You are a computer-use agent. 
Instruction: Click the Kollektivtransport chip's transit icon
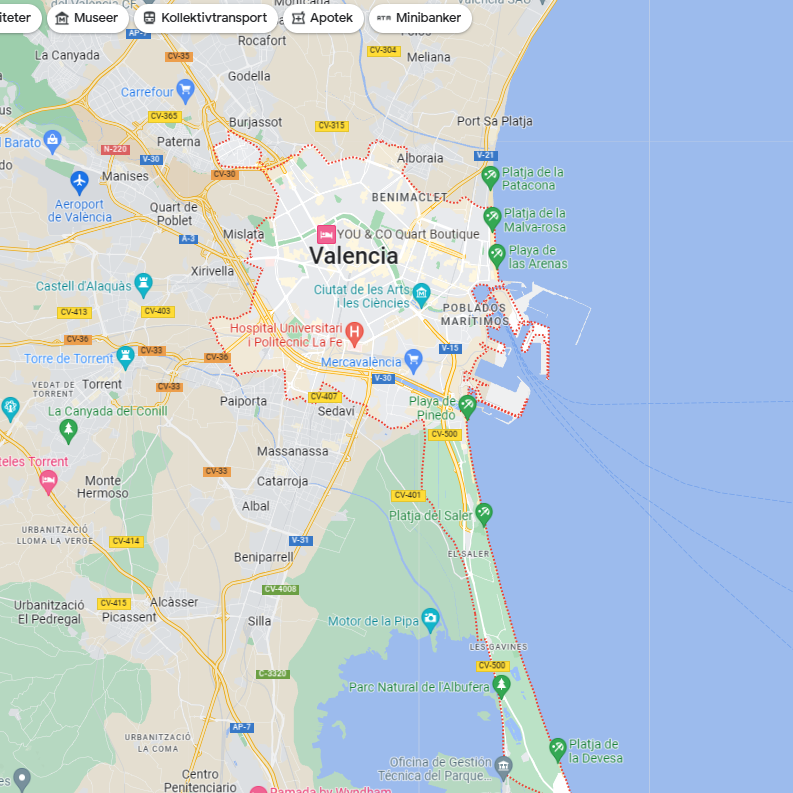tap(149, 18)
